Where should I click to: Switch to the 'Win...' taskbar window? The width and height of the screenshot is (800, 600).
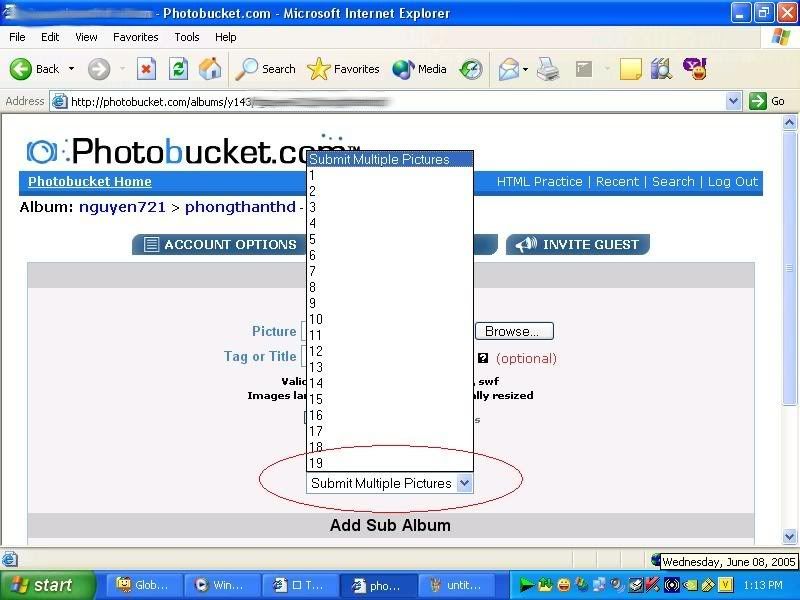click(x=221, y=585)
